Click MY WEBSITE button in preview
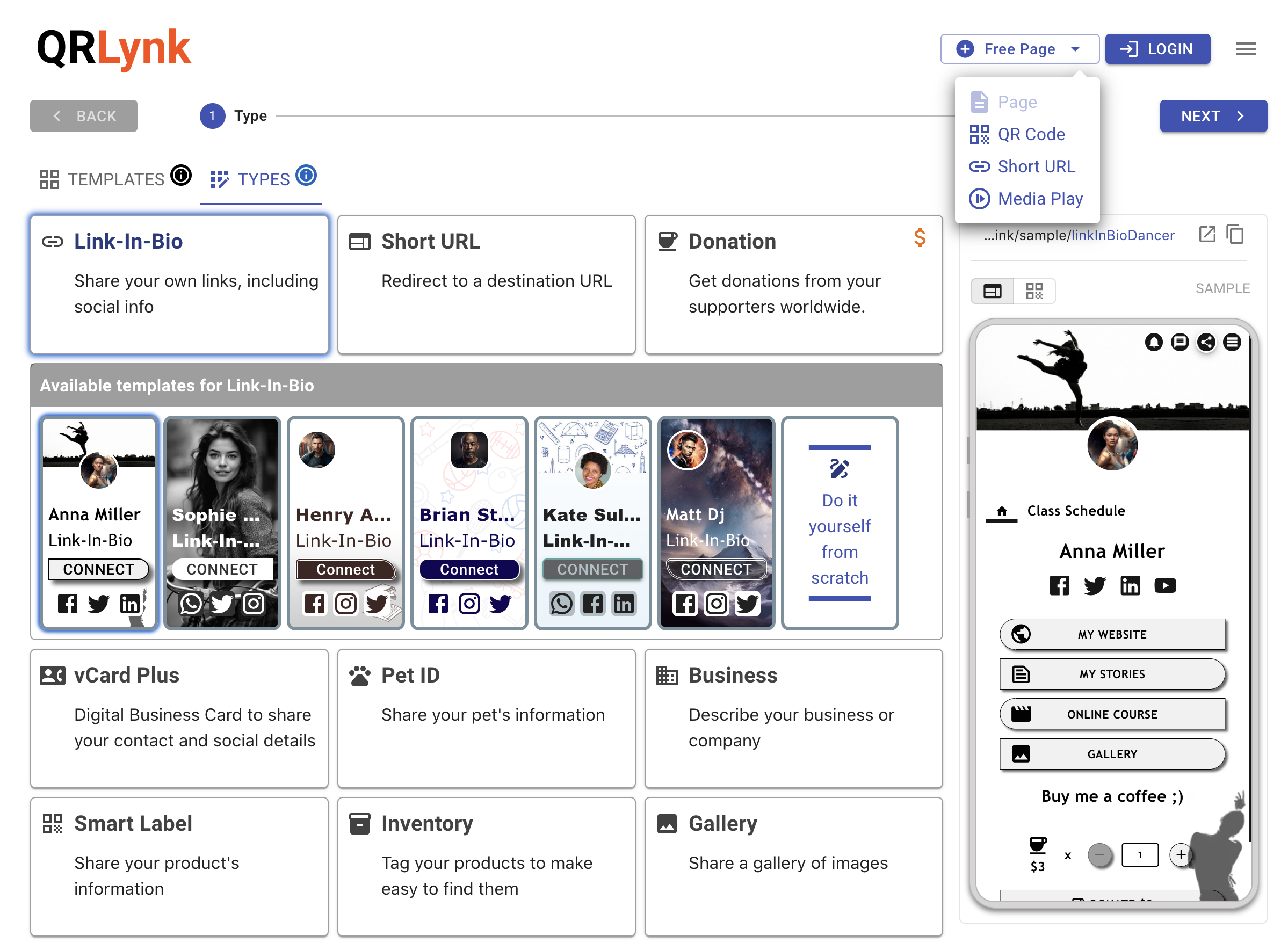 point(1112,634)
